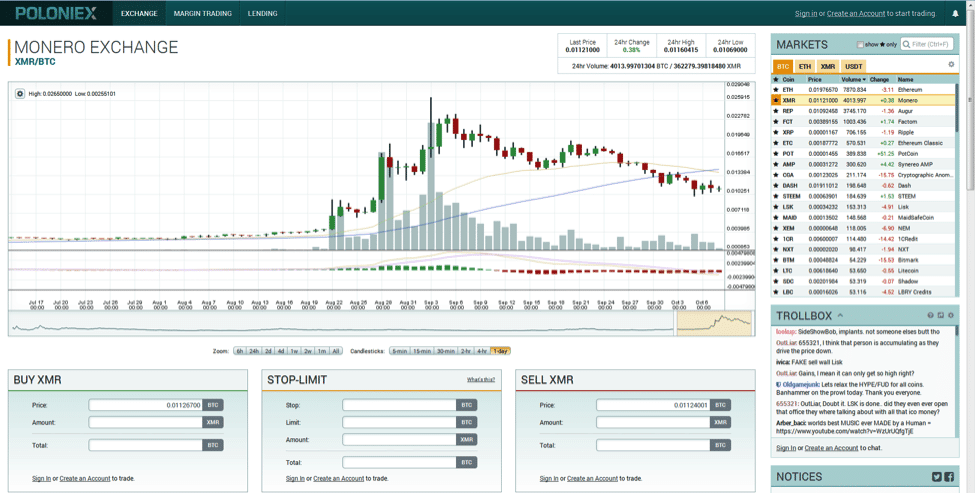The width and height of the screenshot is (975, 494).
Task: Open the Lending tab
Action: click(x=262, y=13)
